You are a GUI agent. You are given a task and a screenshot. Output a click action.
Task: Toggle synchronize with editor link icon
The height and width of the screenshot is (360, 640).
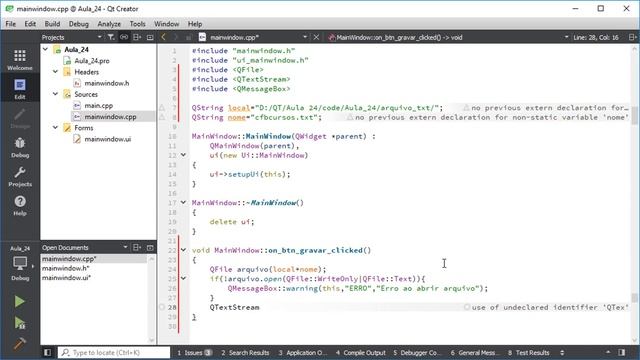tap(124, 37)
